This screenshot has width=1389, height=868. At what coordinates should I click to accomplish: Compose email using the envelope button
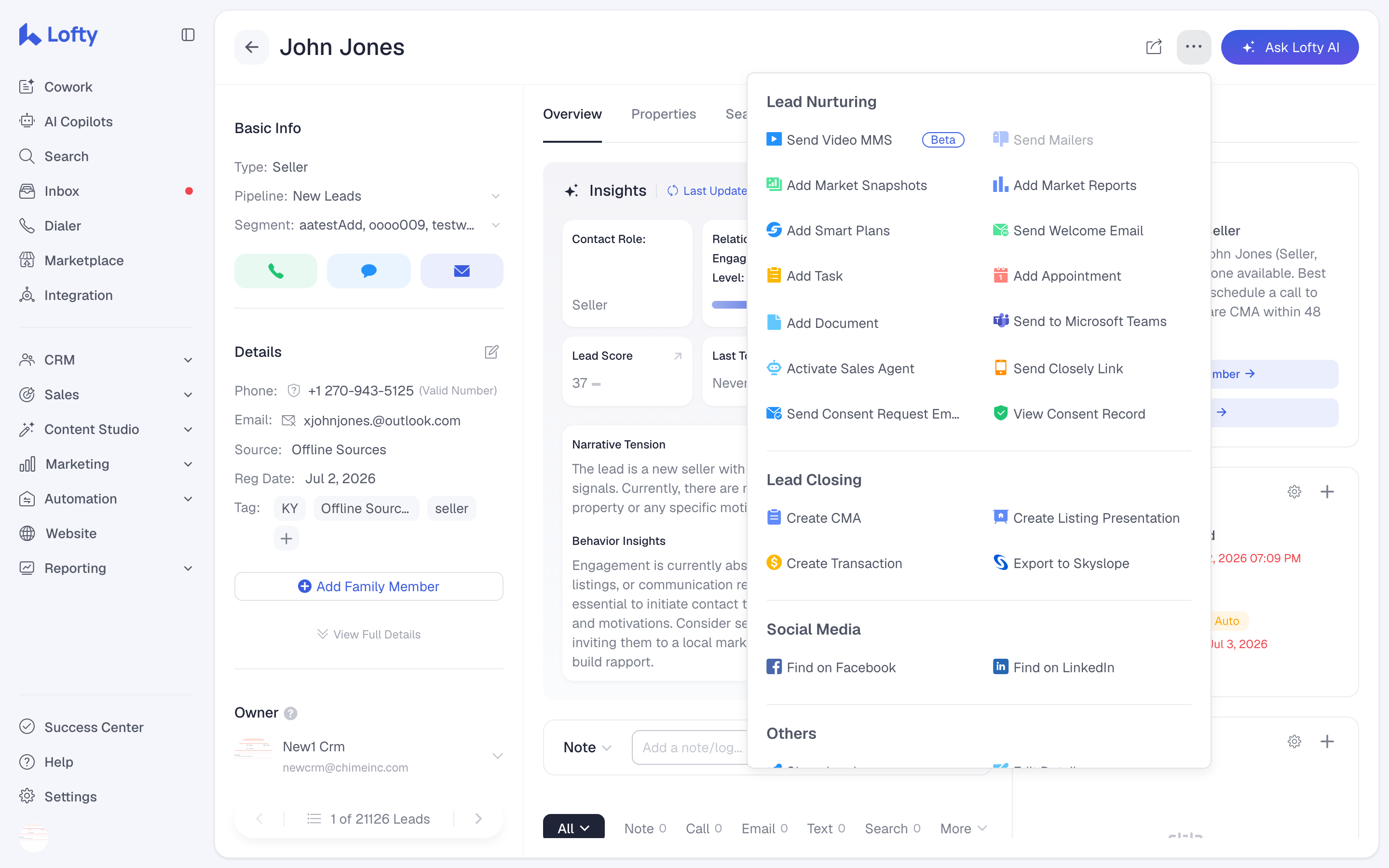(462, 271)
